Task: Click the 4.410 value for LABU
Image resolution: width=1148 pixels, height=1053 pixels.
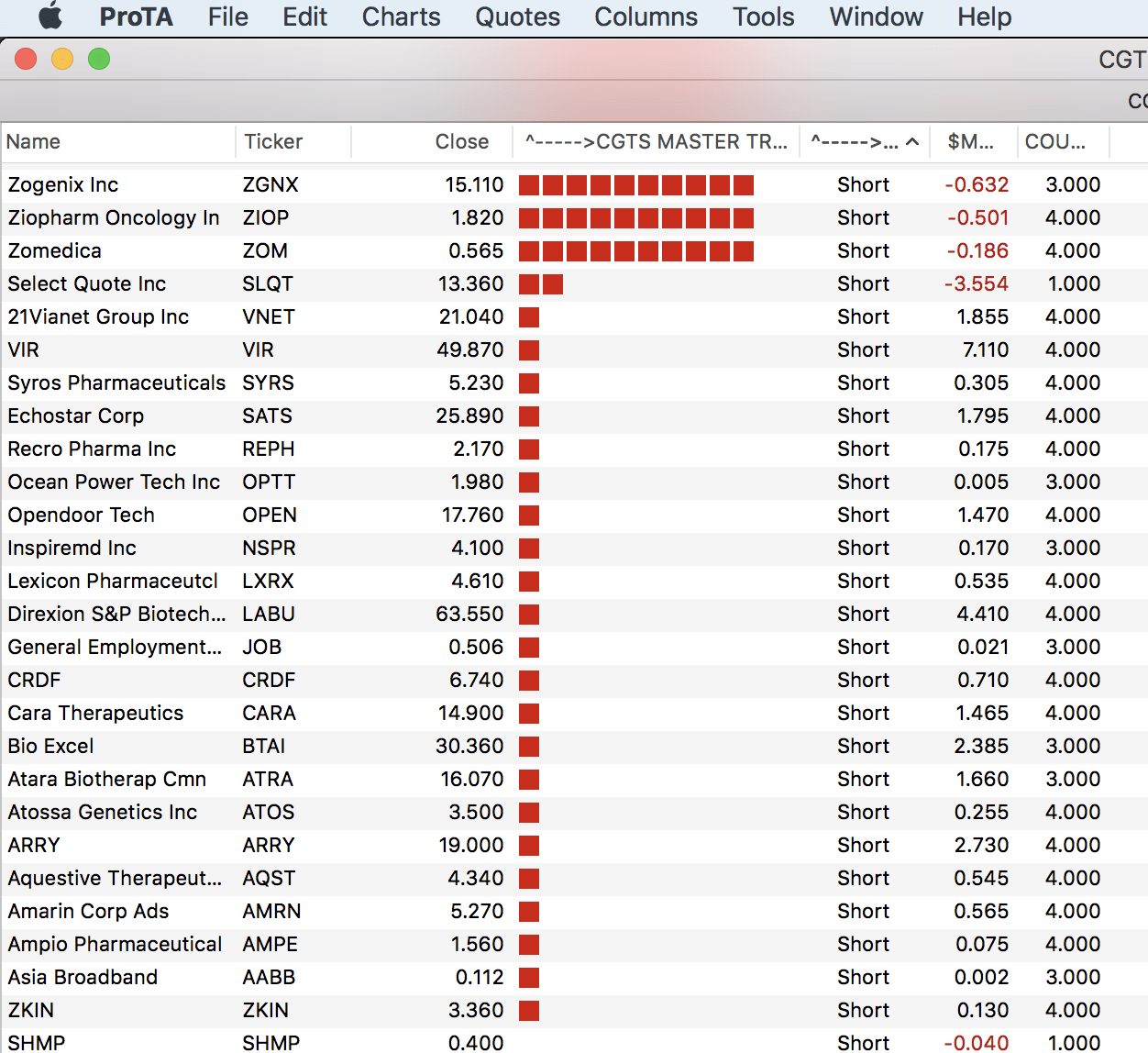Action: 983,614
